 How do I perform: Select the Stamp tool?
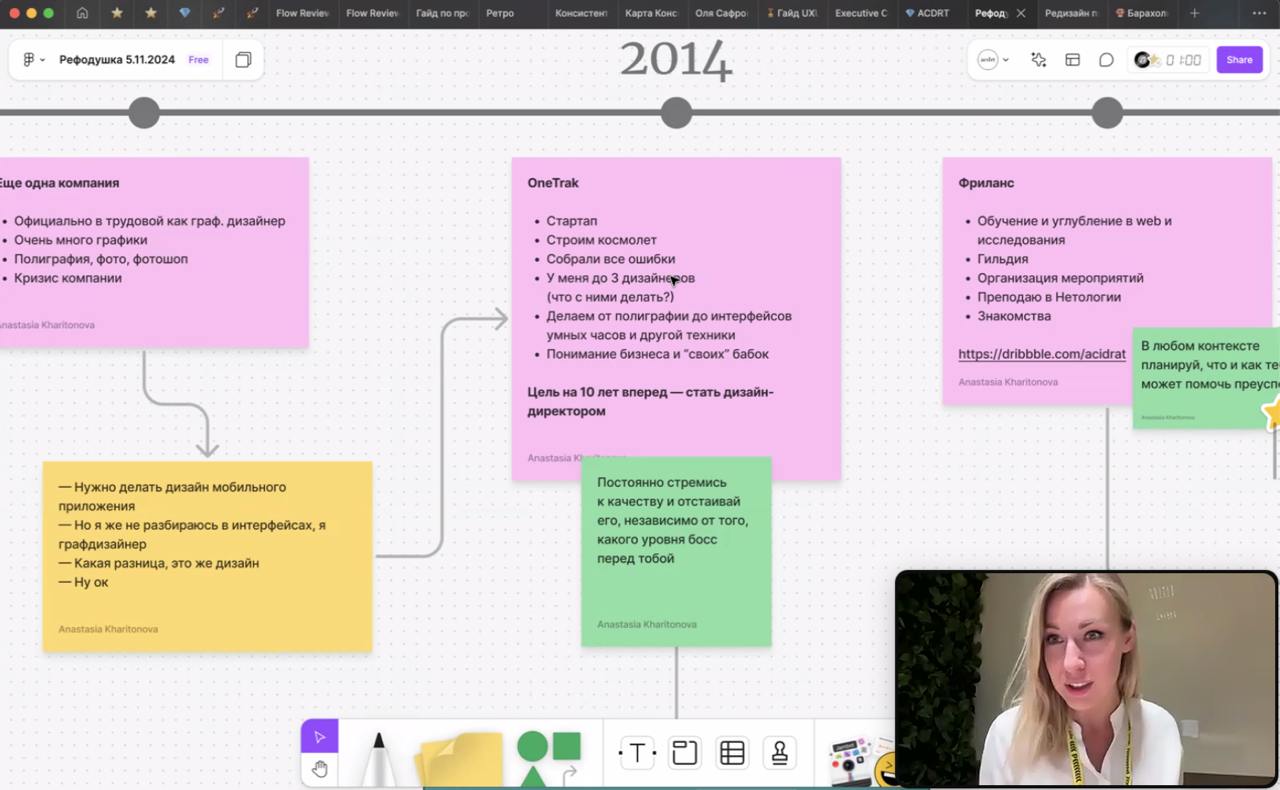pos(779,753)
